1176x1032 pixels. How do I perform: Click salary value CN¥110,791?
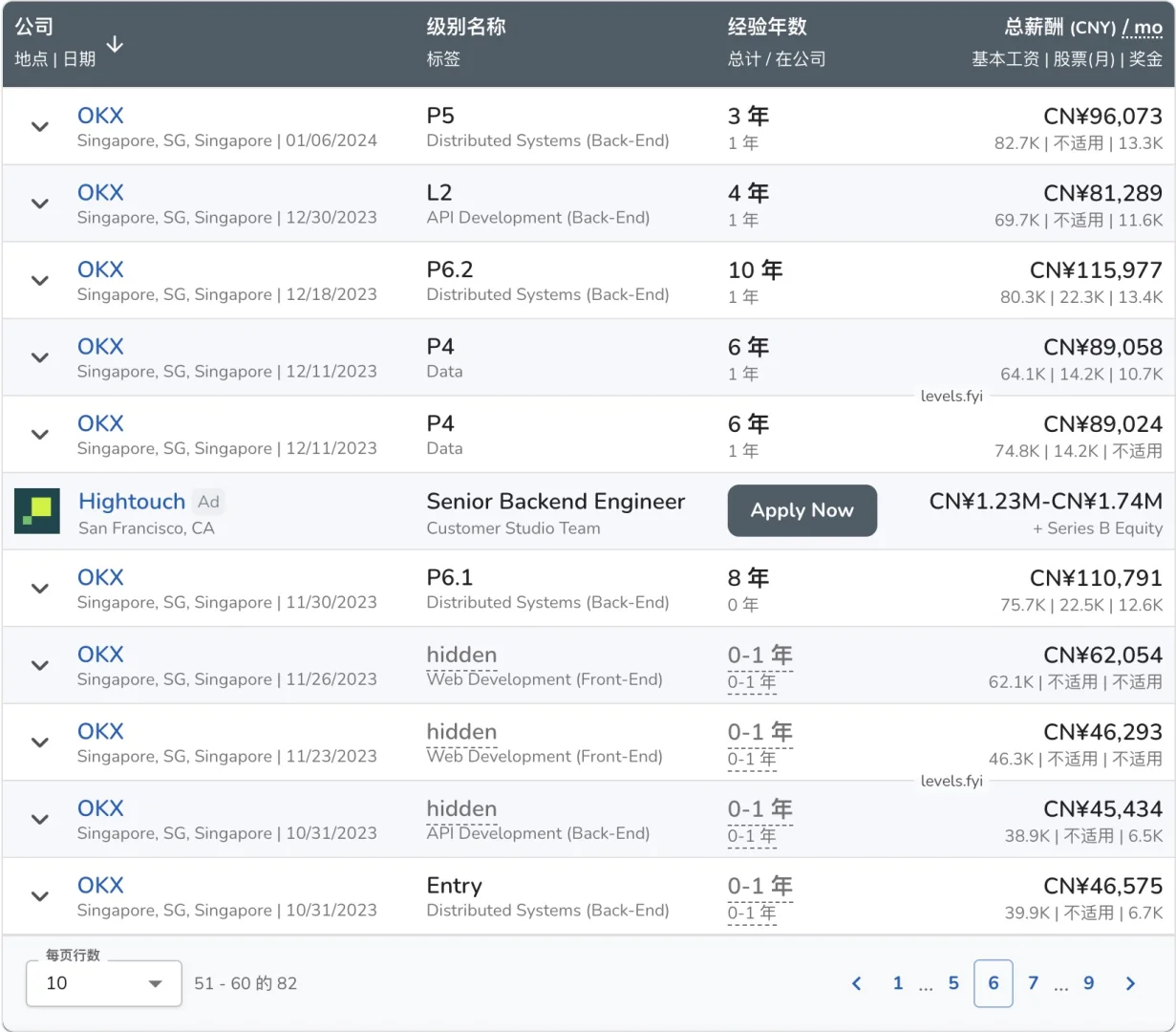[x=1096, y=578]
